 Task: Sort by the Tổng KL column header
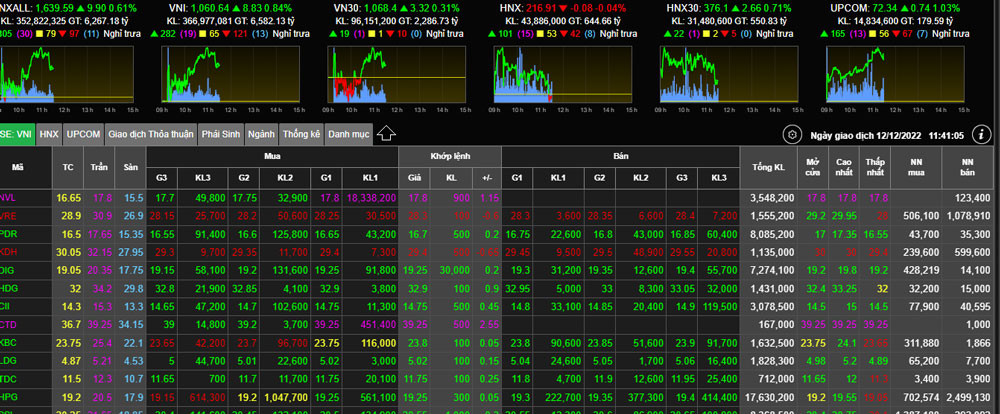767,167
